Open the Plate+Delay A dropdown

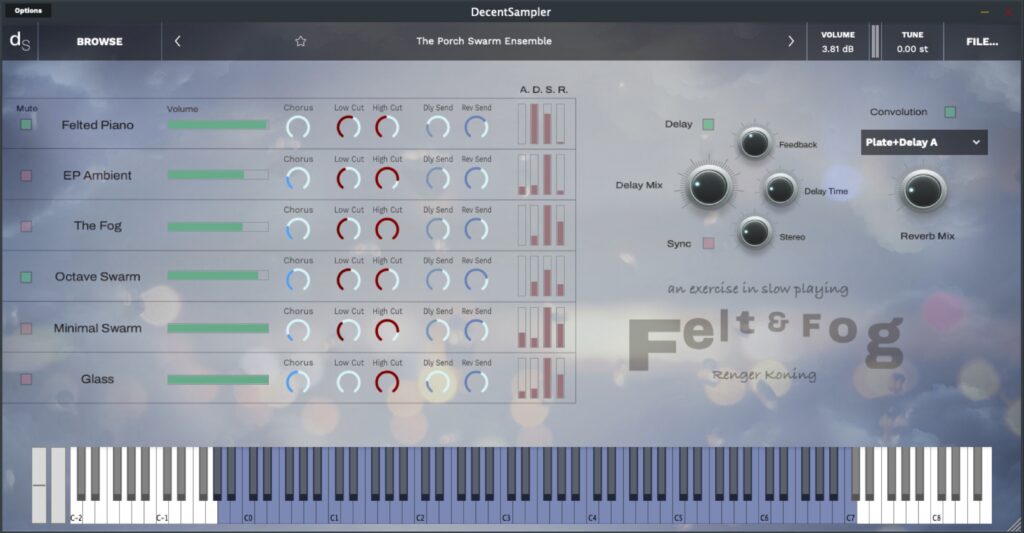924,142
